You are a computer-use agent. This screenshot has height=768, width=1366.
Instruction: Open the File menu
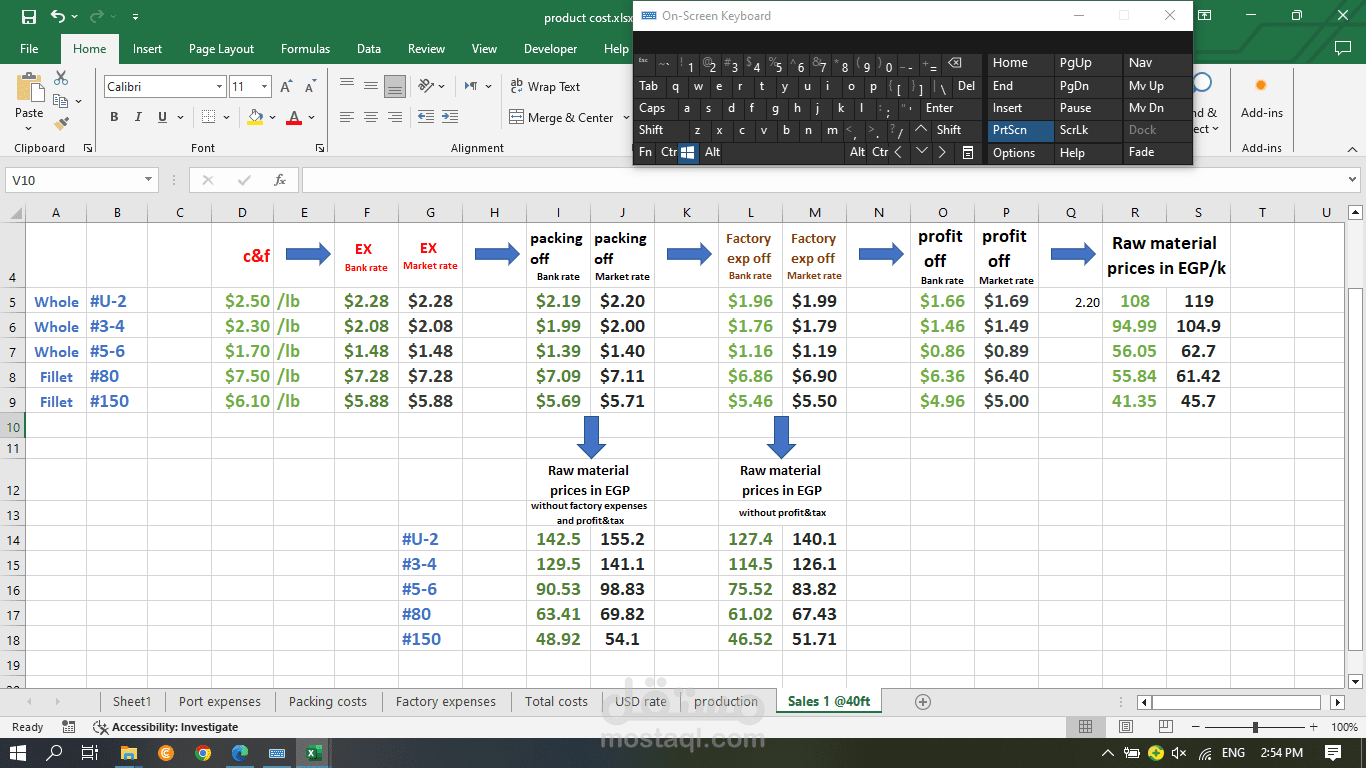[29, 49]
